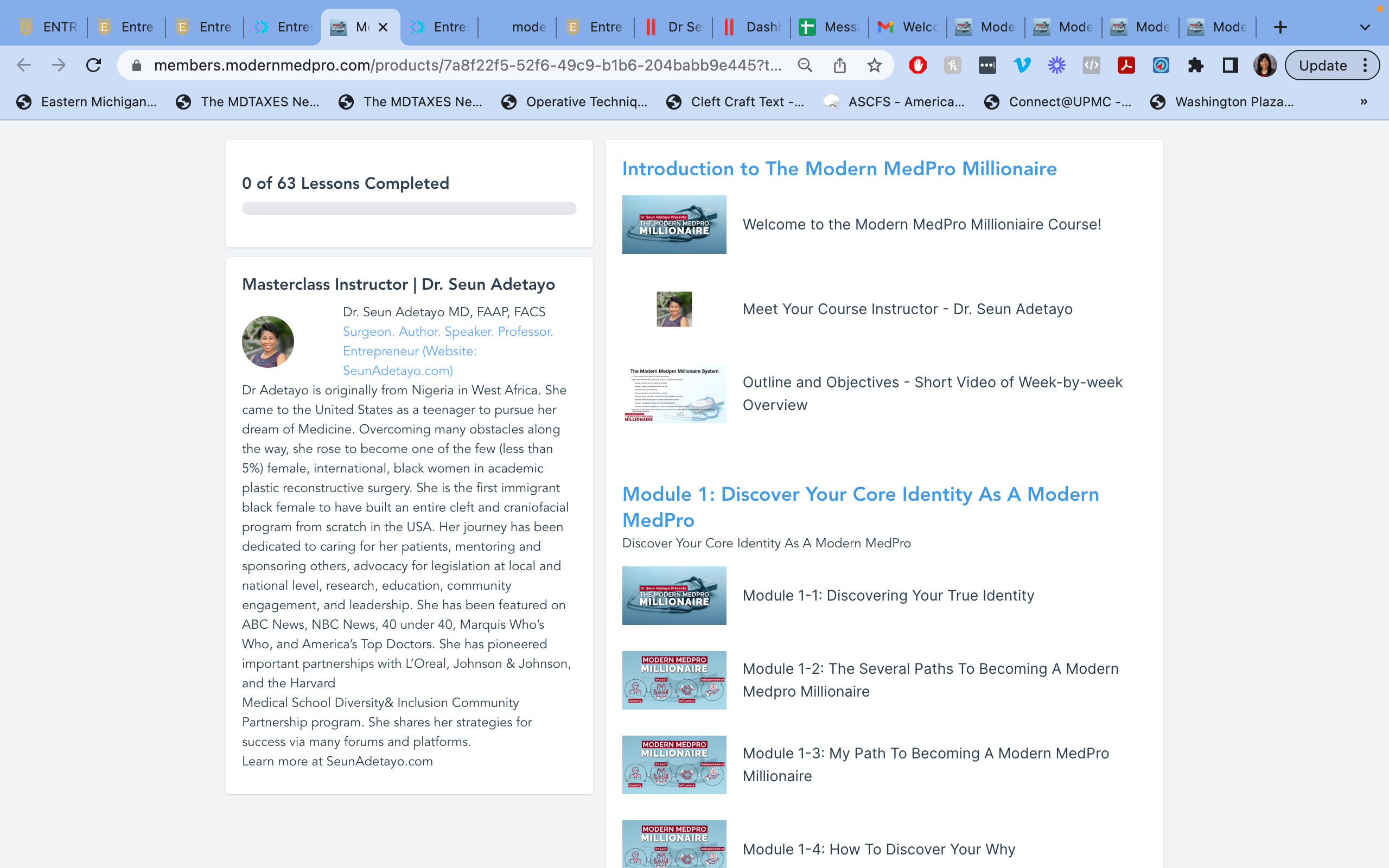Open the Vimeo extension
Screen dimensions: 1389x868
coord(1022,66)
